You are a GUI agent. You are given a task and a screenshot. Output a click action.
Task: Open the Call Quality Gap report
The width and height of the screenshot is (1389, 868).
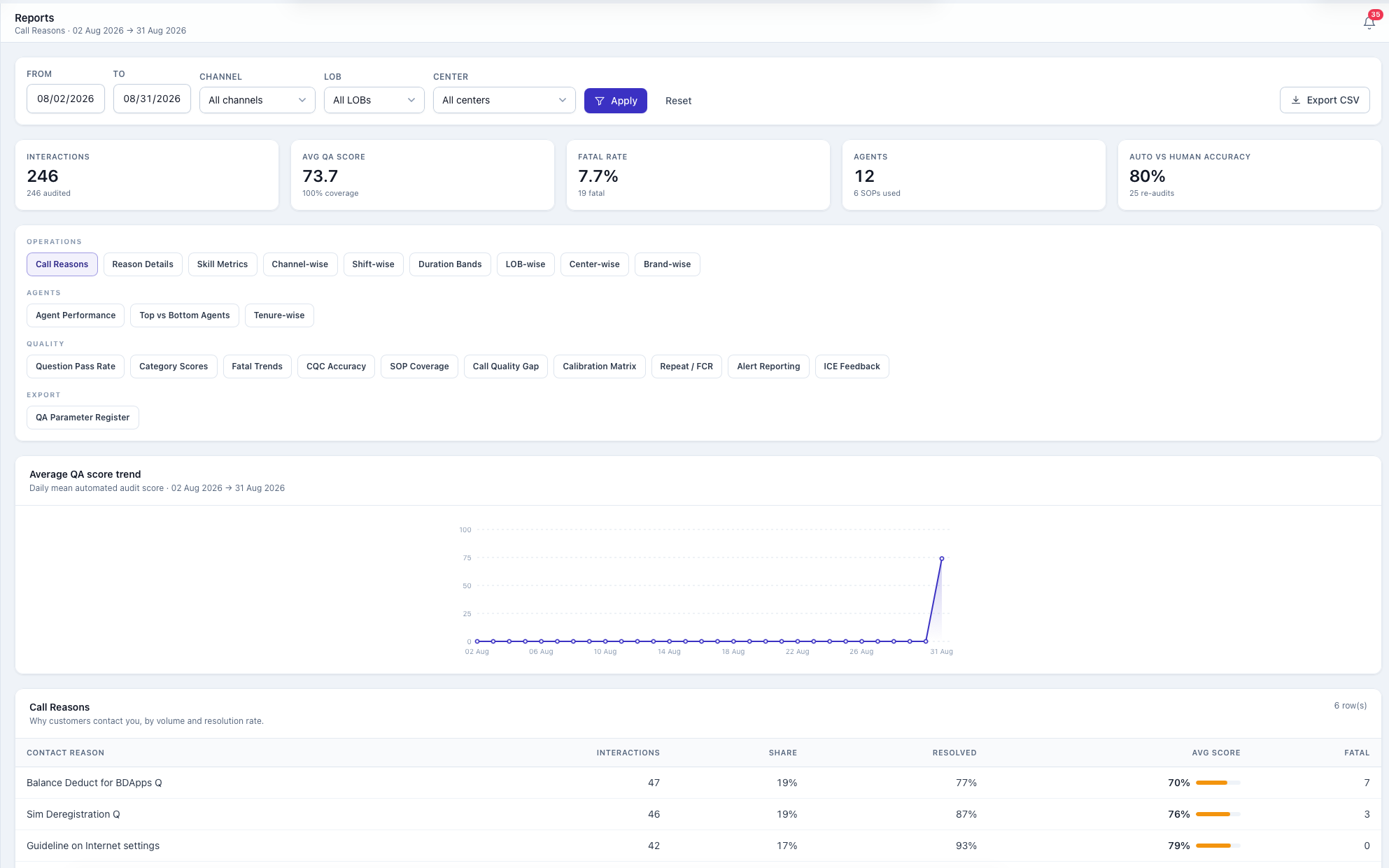click(506, 367)
